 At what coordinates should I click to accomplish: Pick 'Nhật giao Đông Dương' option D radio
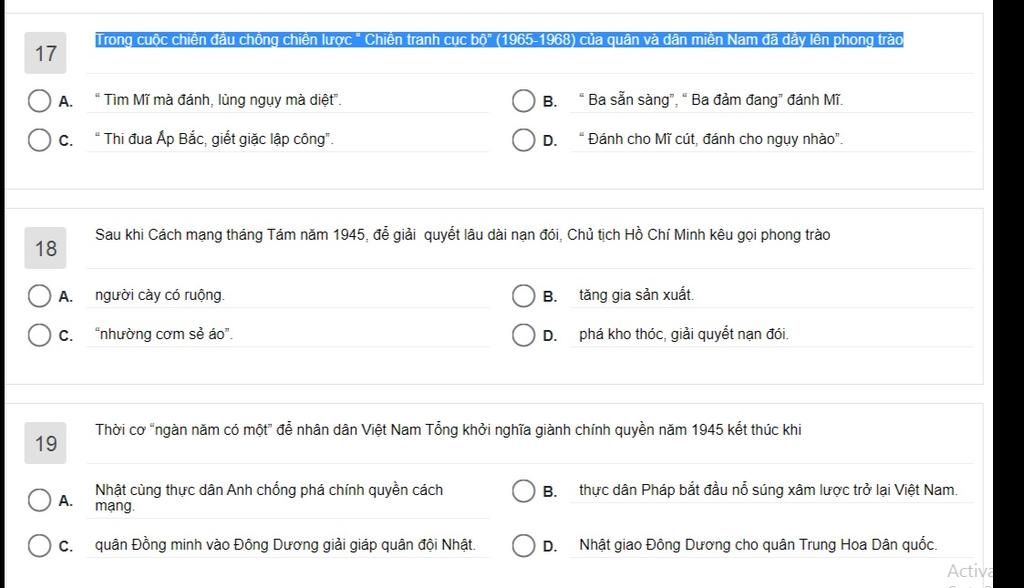[x=523, y=546]
